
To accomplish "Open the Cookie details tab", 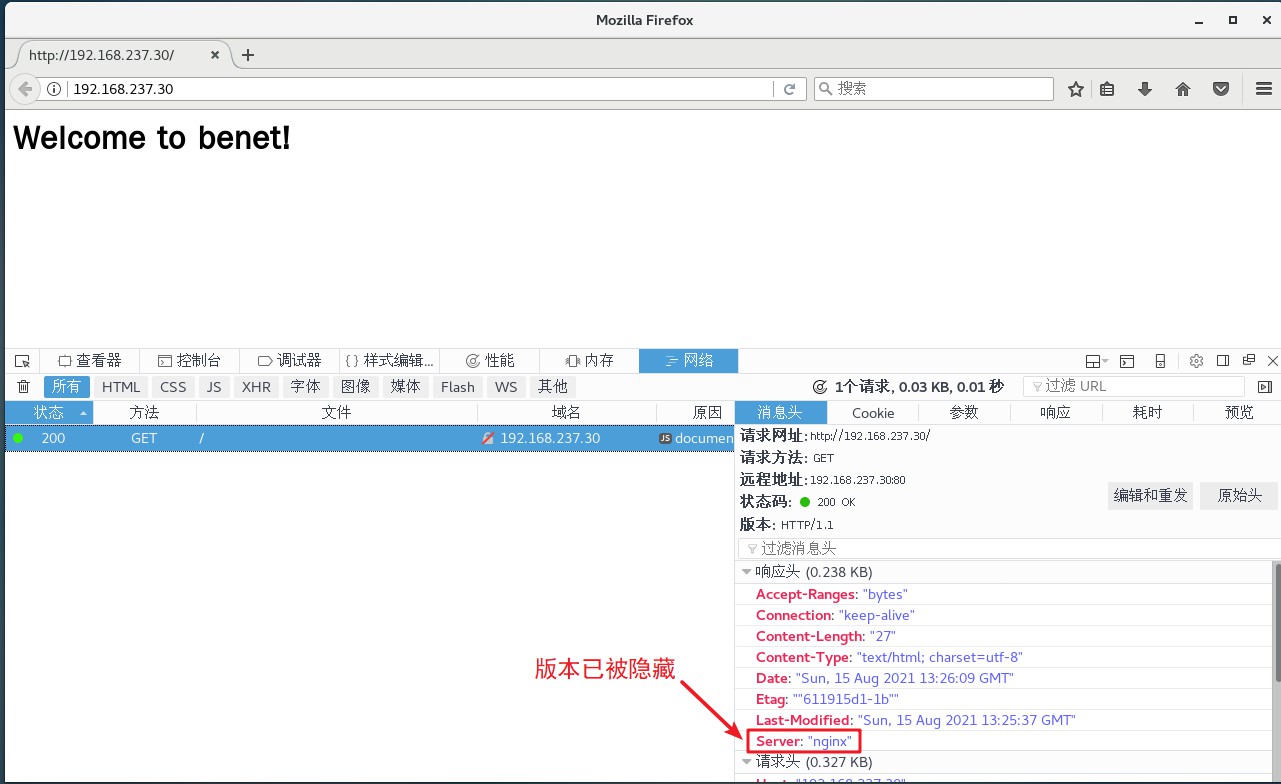I will point(873,412).
